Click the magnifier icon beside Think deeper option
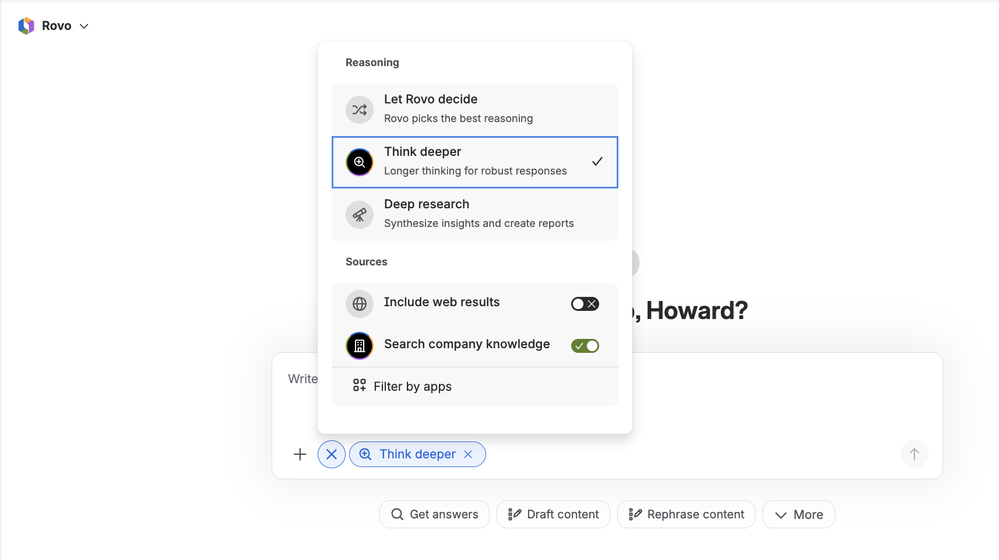 point(359,162)
